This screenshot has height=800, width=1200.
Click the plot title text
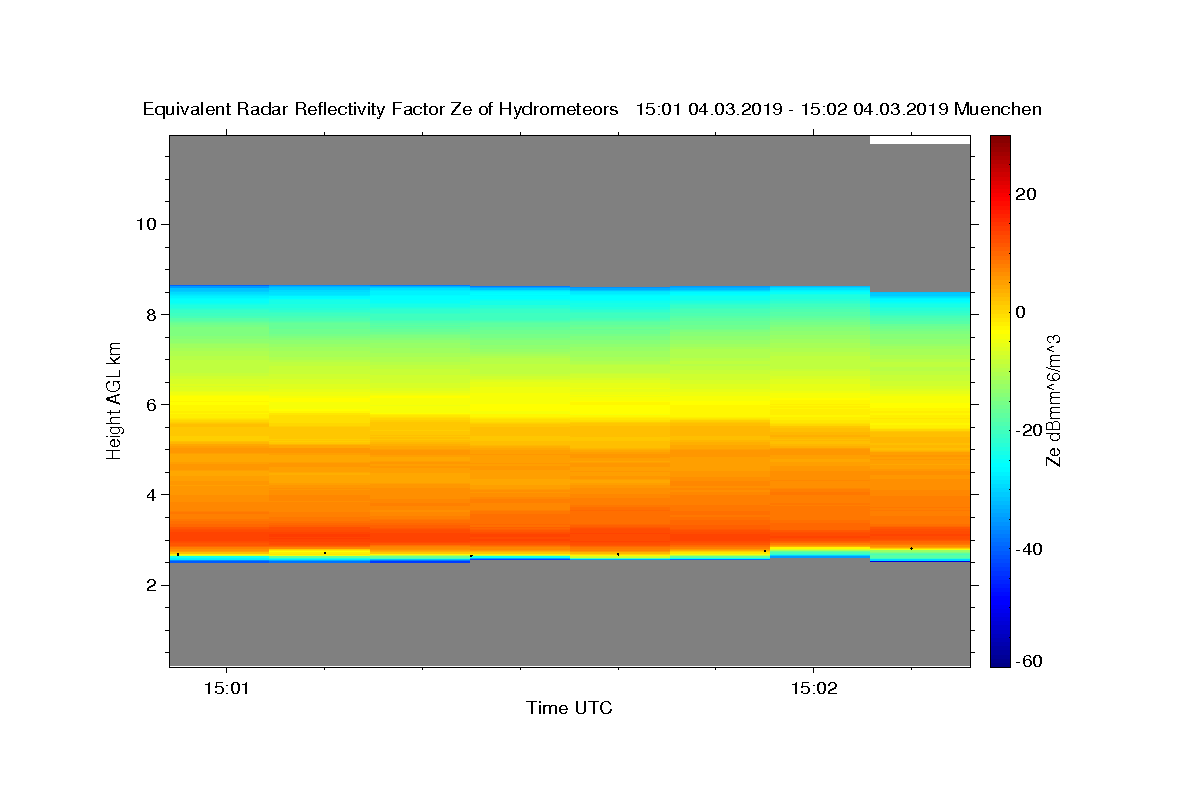592,109
